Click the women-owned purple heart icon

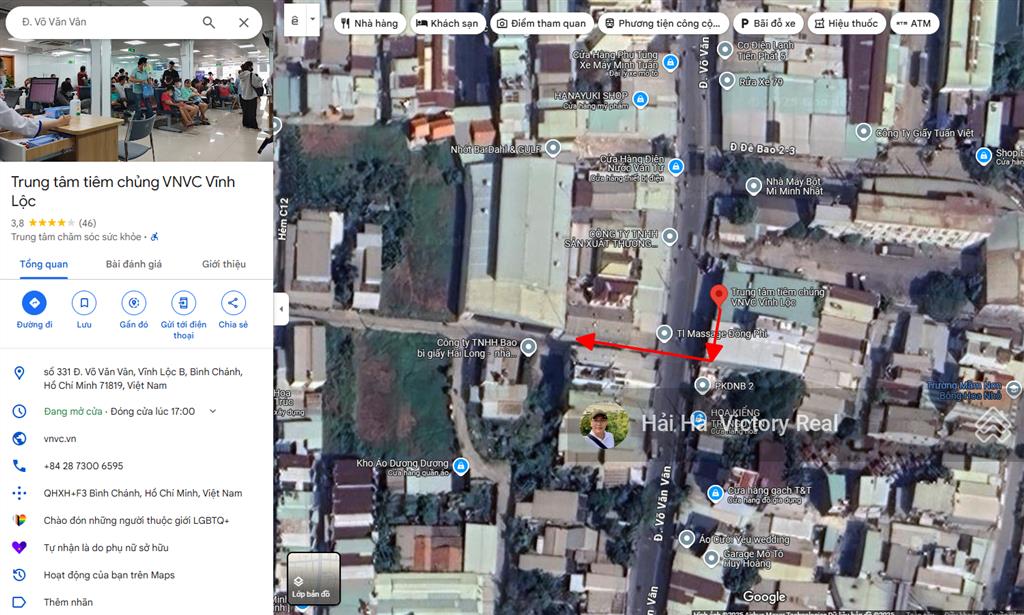20,548
